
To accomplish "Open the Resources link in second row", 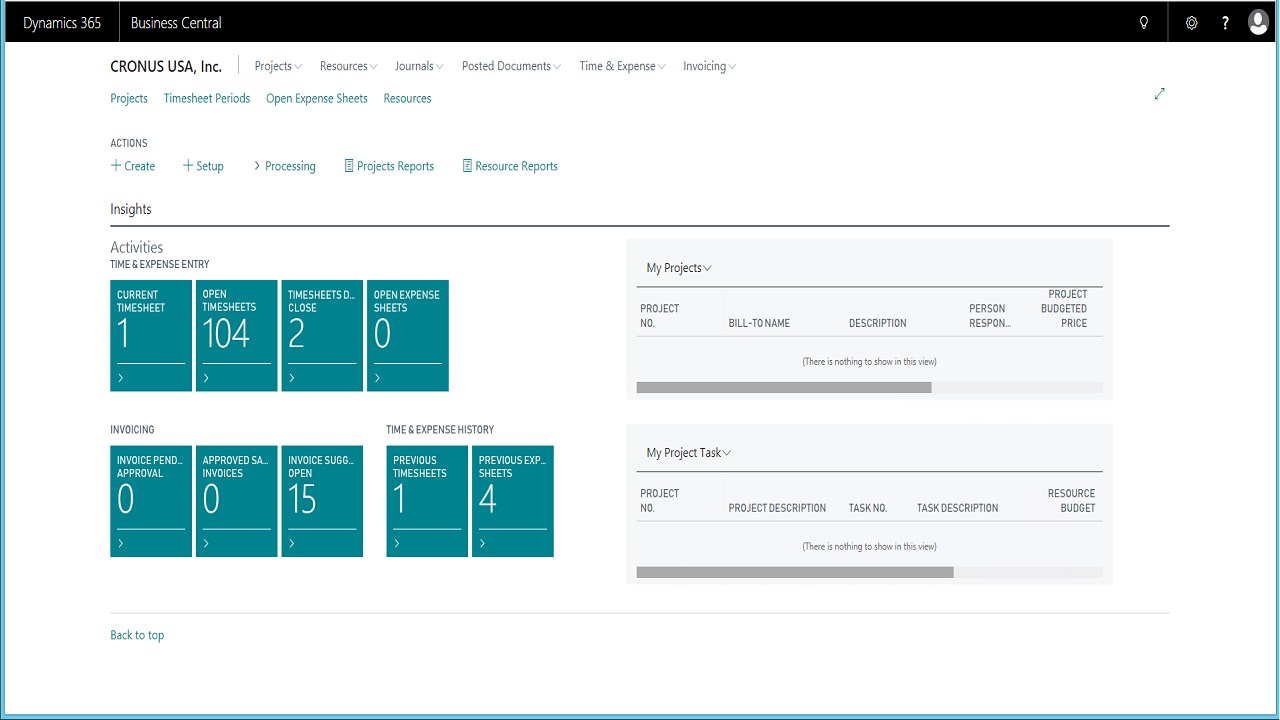I will (407, 98).
